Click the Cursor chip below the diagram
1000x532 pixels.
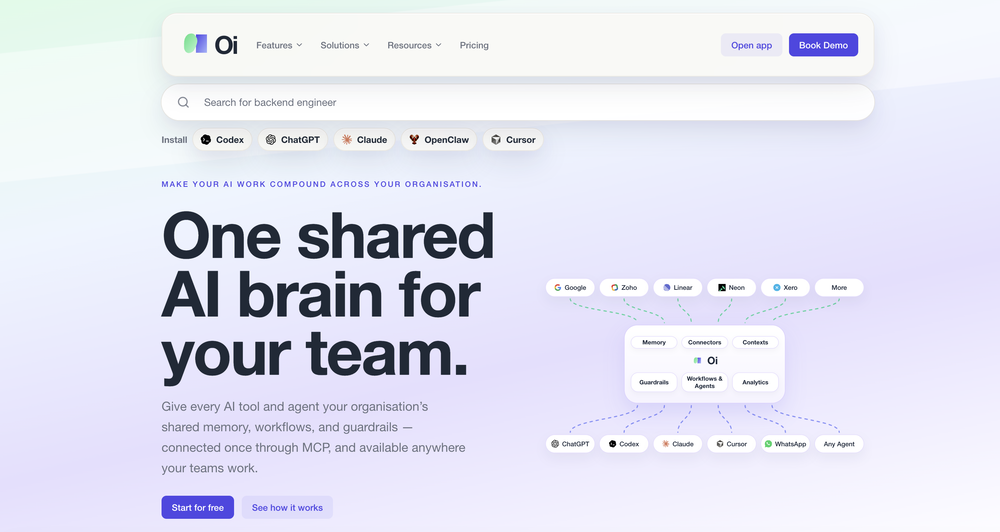pos(732,444)
